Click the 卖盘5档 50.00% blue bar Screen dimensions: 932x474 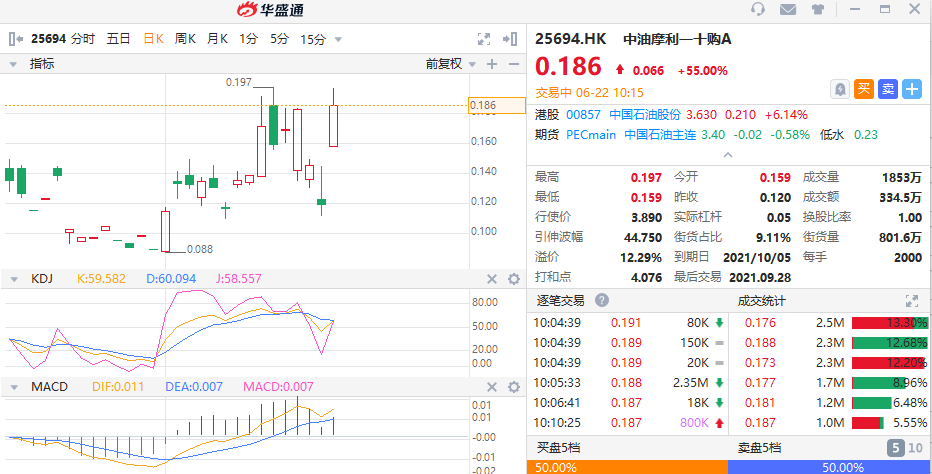pyautogui.click(x=830, y=467)
